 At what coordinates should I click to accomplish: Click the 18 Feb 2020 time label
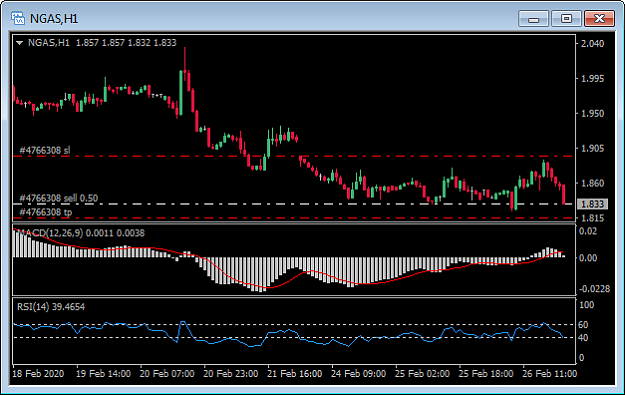click(38, 374)
